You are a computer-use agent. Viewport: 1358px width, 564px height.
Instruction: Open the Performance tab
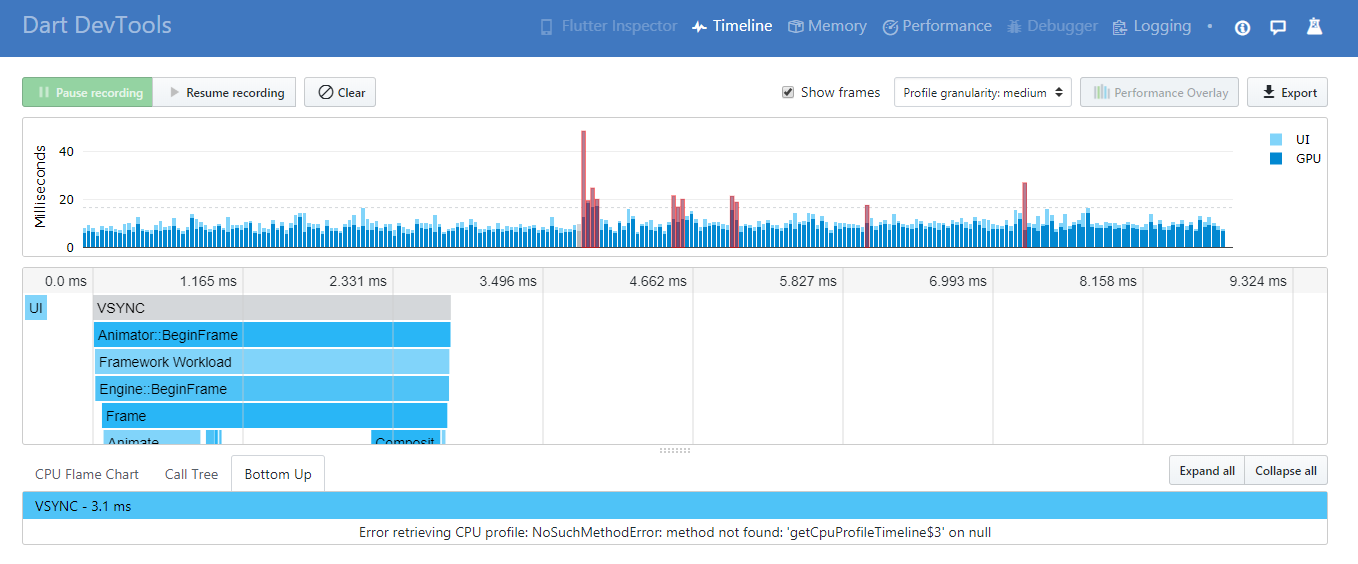(937, 27)
